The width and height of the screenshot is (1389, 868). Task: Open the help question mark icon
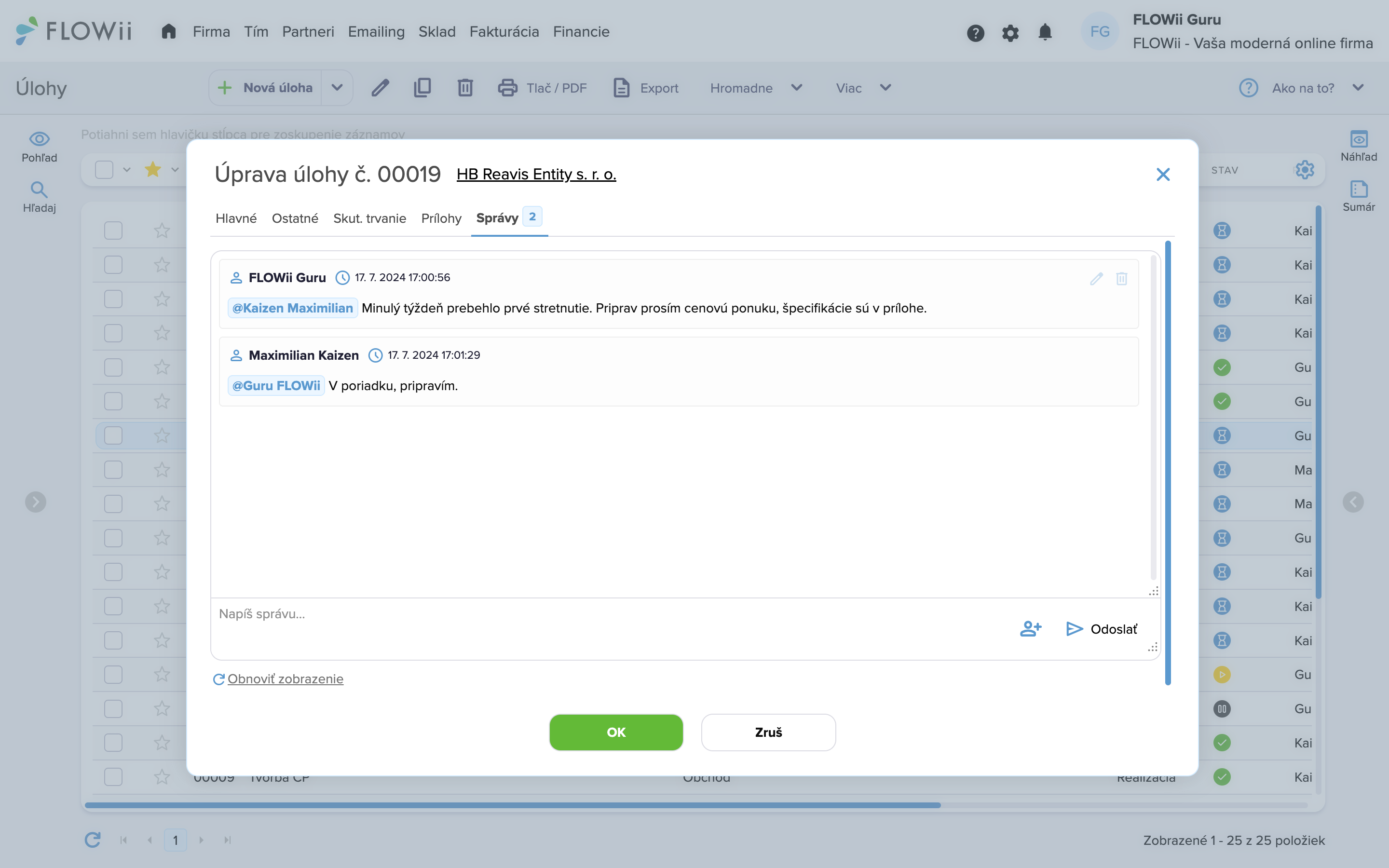(975, 33)
